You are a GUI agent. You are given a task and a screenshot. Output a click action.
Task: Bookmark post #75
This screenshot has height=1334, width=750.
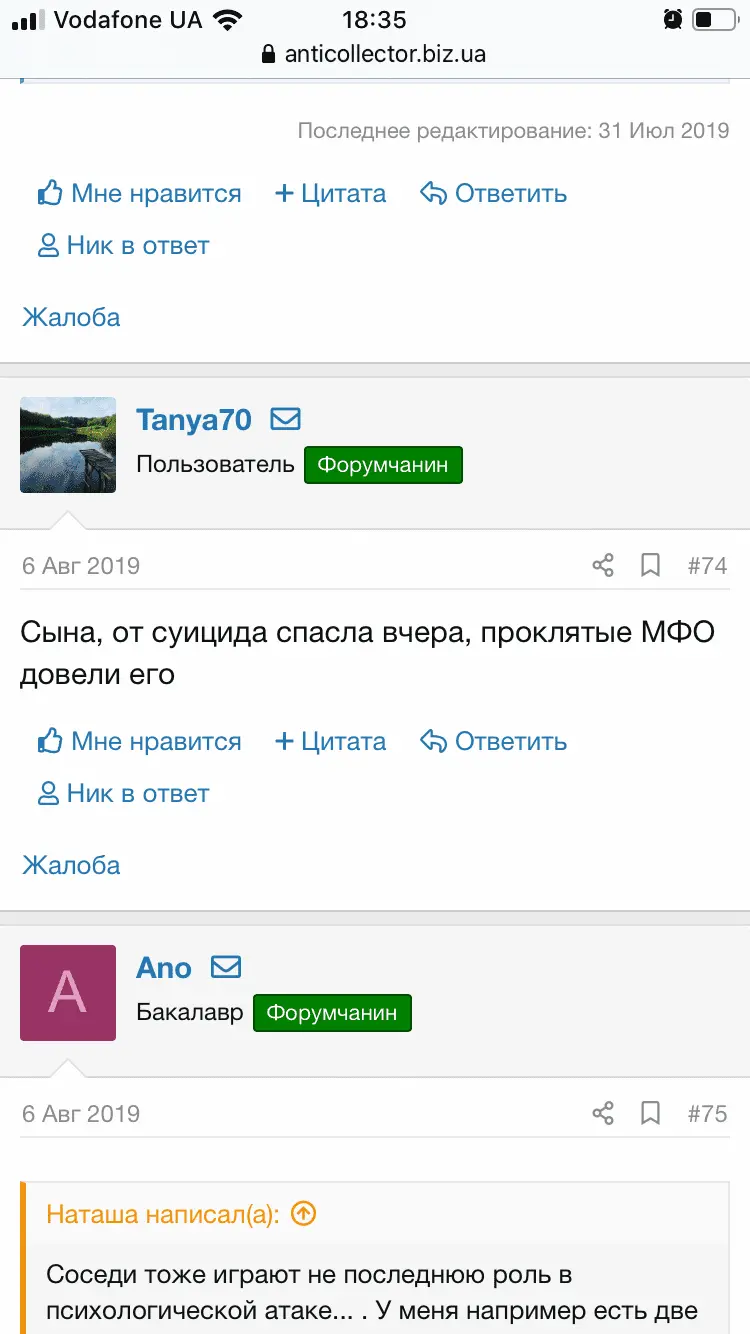point(650,1112)
